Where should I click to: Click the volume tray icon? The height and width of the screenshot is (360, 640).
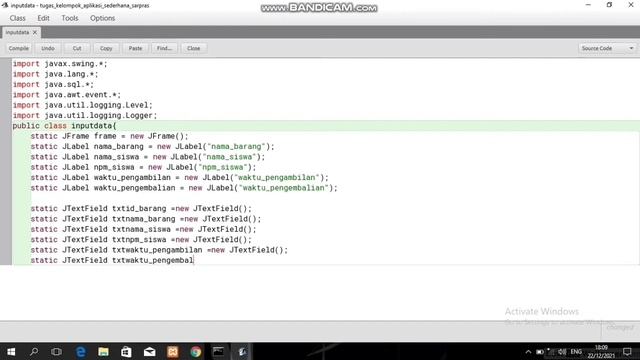click(x=562, y=352)
